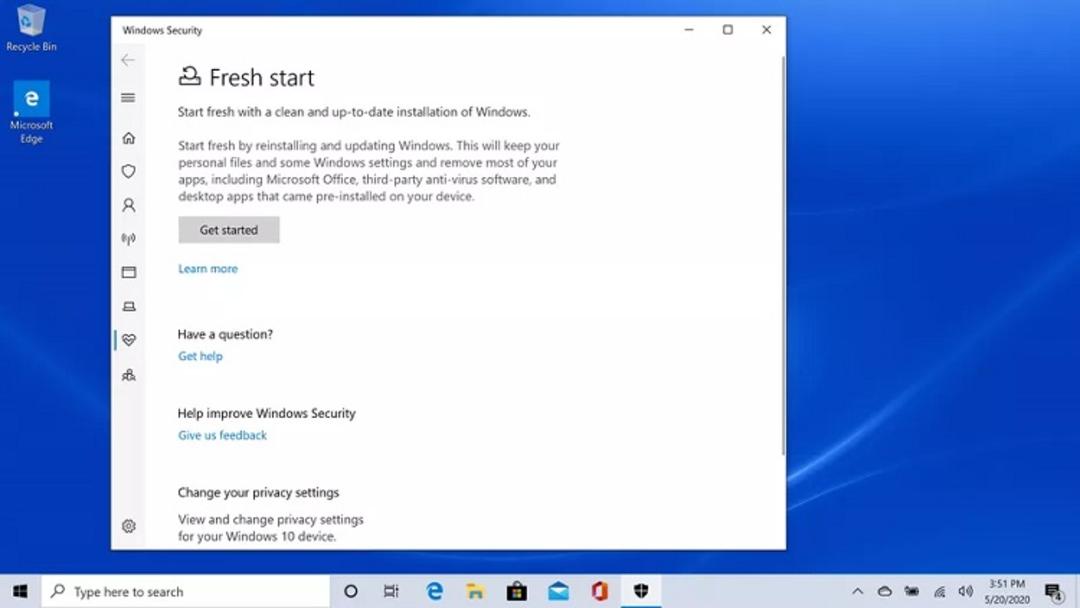Open Virus & threat protection shield icon

[129, 171]
